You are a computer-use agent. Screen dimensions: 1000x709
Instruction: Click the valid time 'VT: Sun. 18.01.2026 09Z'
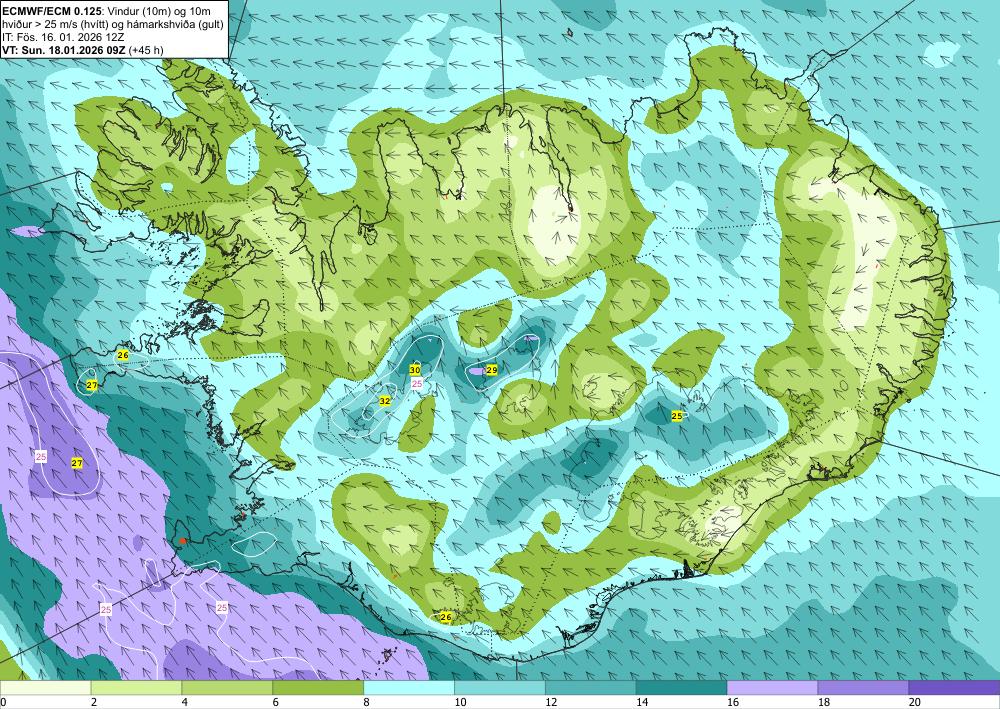point(64,50)
